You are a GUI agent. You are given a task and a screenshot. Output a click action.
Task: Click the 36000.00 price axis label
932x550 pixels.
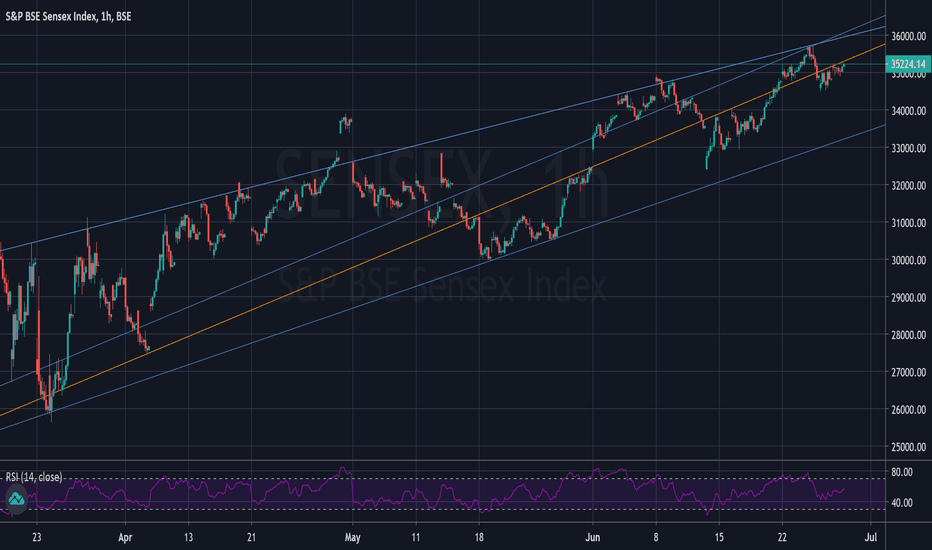pyautogui.click(x=908, y=36)
